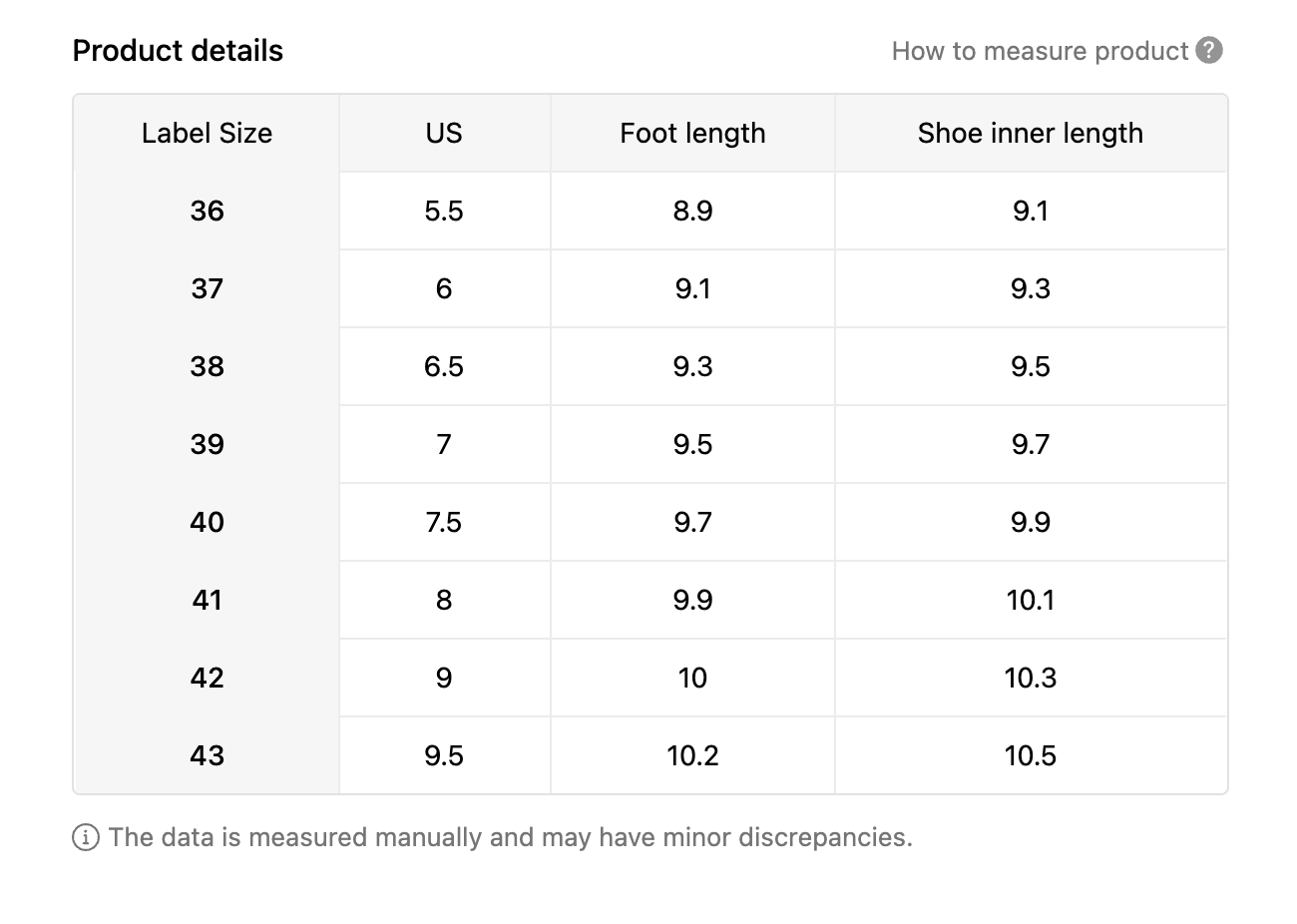Select label size 40 row
The image size is (1297, 924).
coord(207,522)
